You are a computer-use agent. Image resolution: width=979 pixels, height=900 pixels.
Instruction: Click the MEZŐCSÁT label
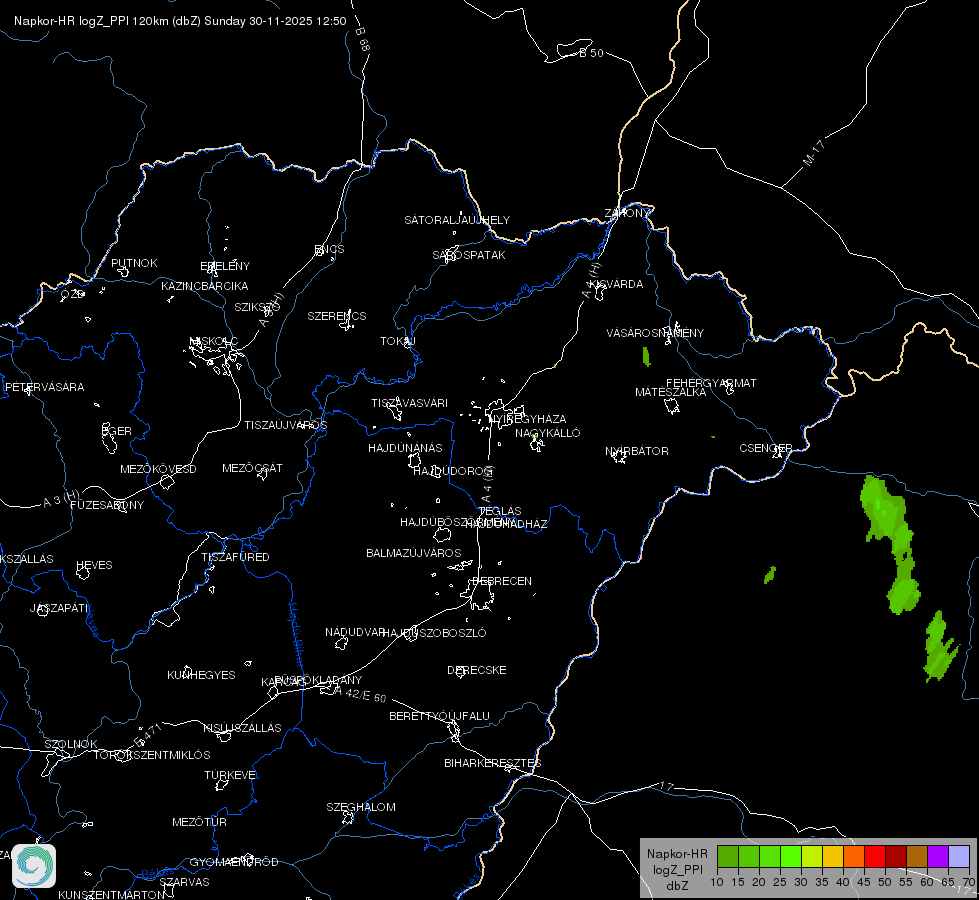pyautogui.click(x=252, y=468)
